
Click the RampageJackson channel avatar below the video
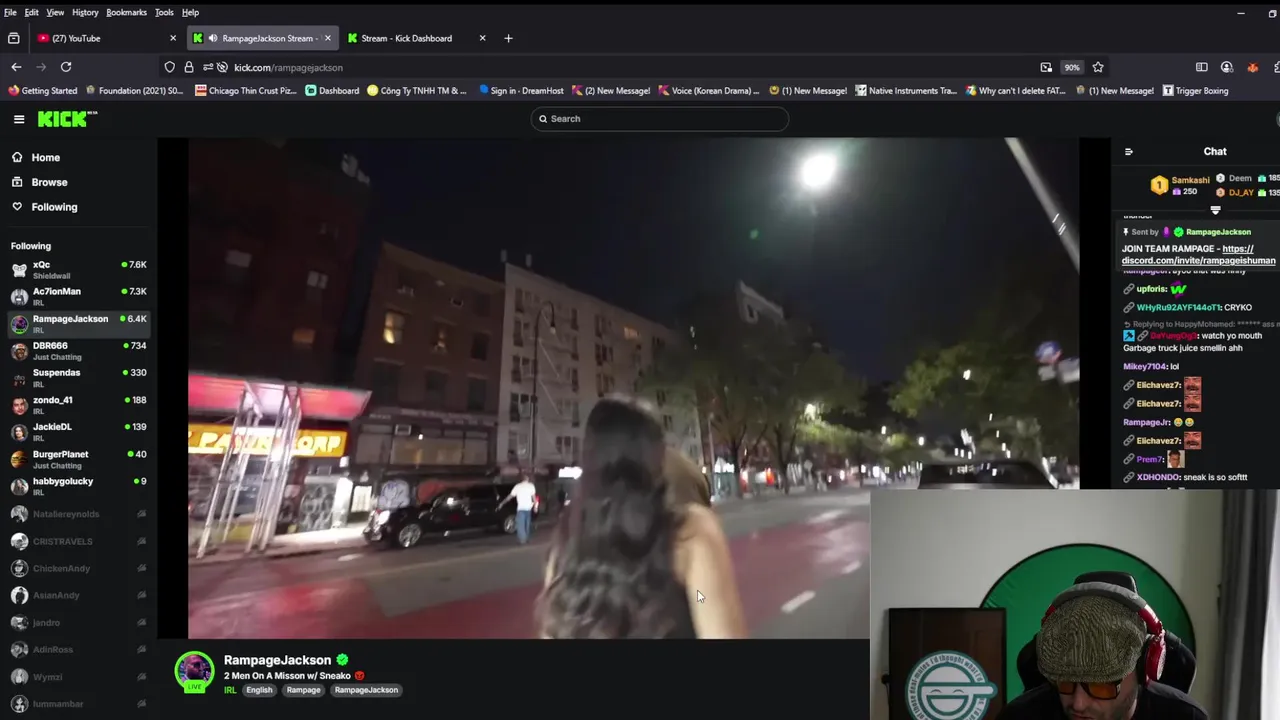194,671
